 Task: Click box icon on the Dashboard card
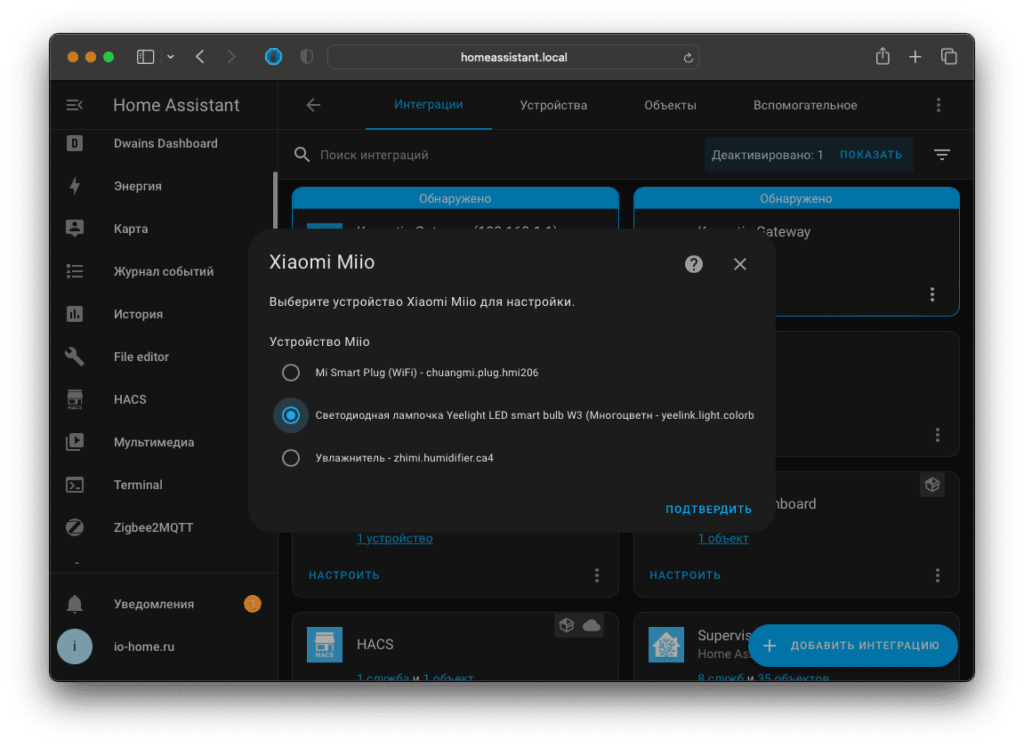932,485
